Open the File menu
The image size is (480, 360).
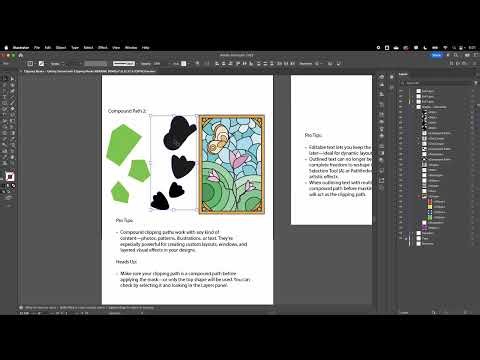coord(37,48)
